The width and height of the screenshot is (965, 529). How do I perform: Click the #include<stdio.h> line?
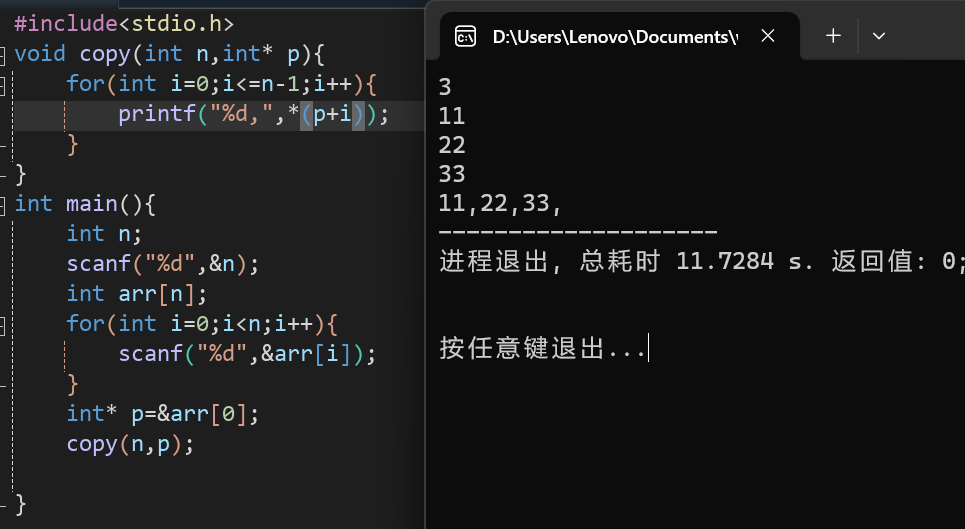(x=124, y=23)
